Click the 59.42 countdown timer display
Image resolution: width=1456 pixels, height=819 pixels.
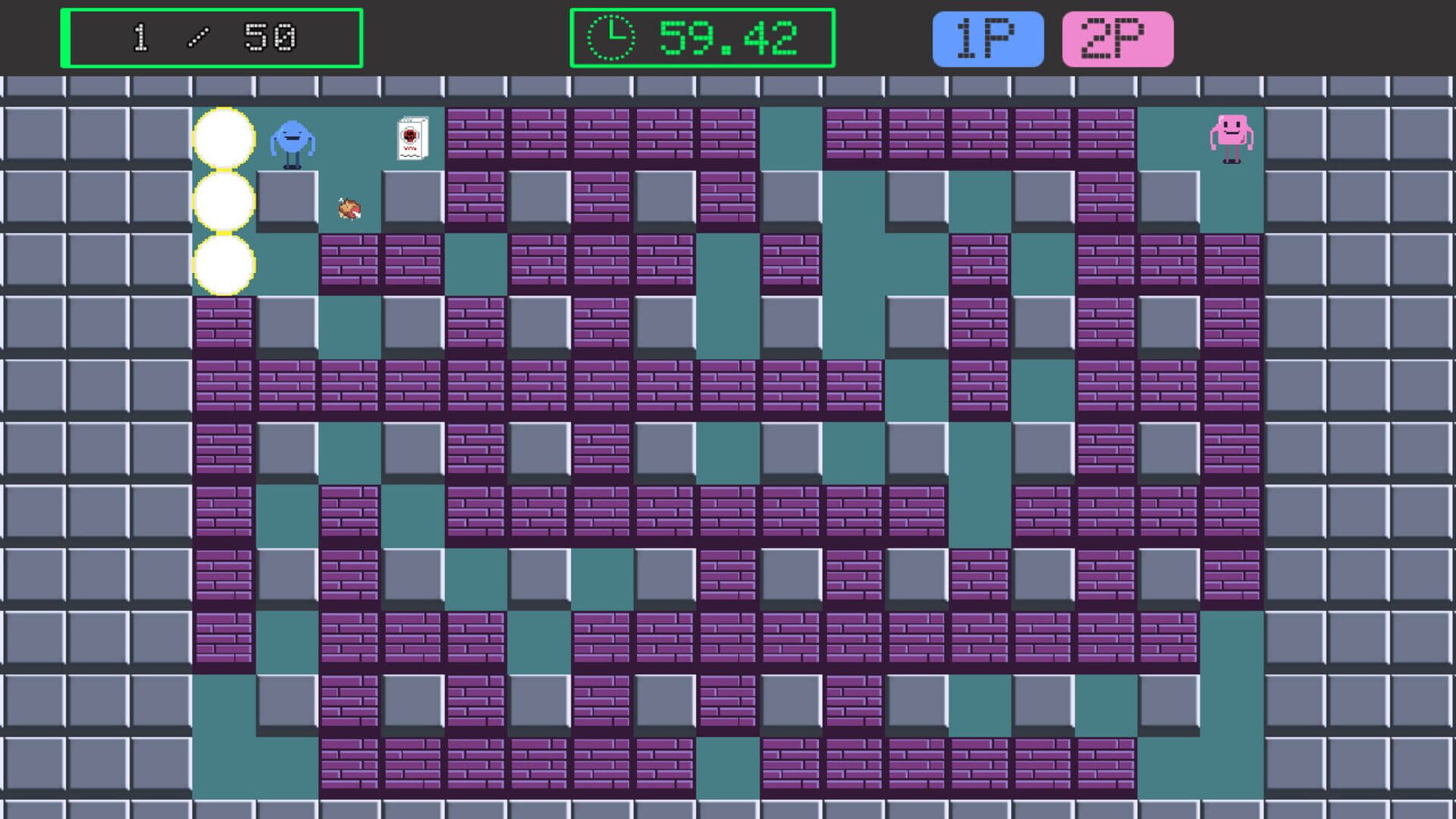coord(727,39)
